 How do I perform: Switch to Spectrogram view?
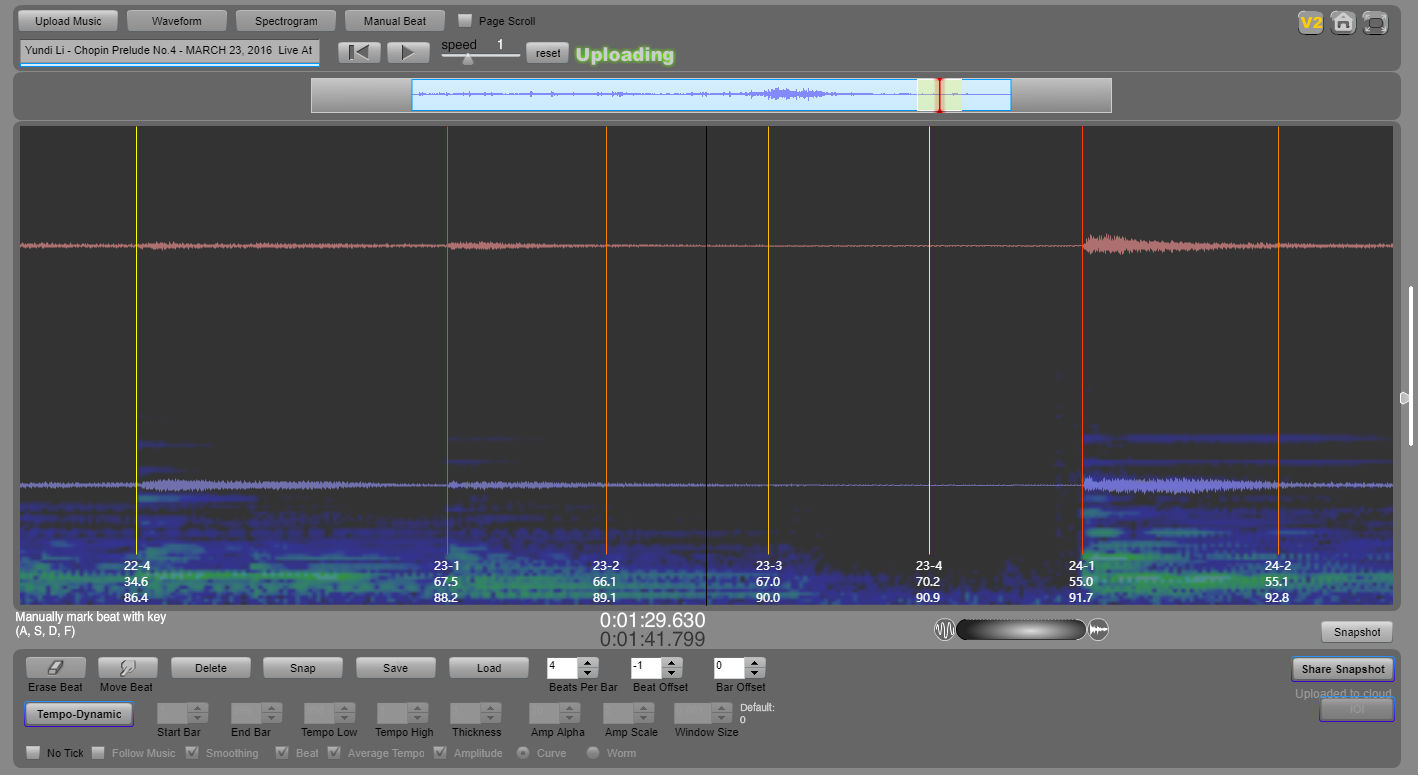tap(286, 21)
